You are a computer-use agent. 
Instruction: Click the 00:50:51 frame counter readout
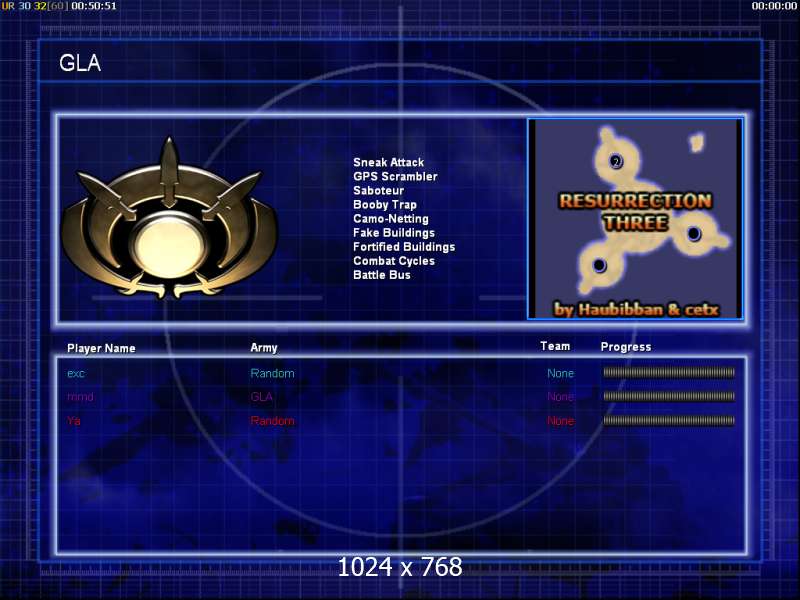click(93, 6)
